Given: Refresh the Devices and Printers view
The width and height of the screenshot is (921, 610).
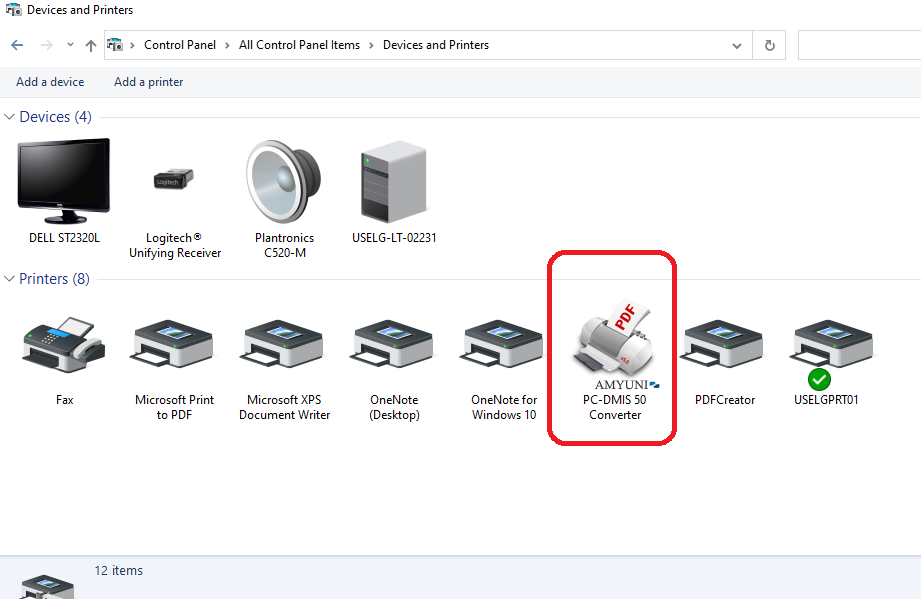Looking at the screenshot, I should click(768, 45).
